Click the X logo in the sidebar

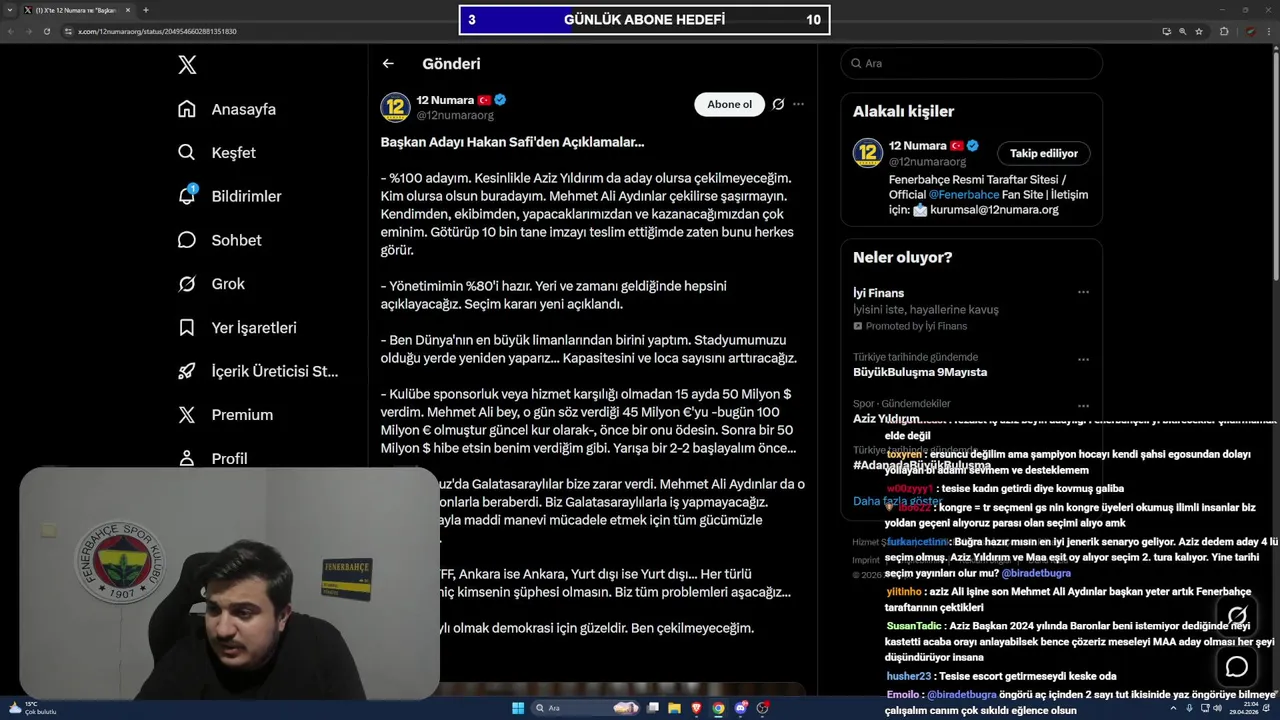(187, 65)
